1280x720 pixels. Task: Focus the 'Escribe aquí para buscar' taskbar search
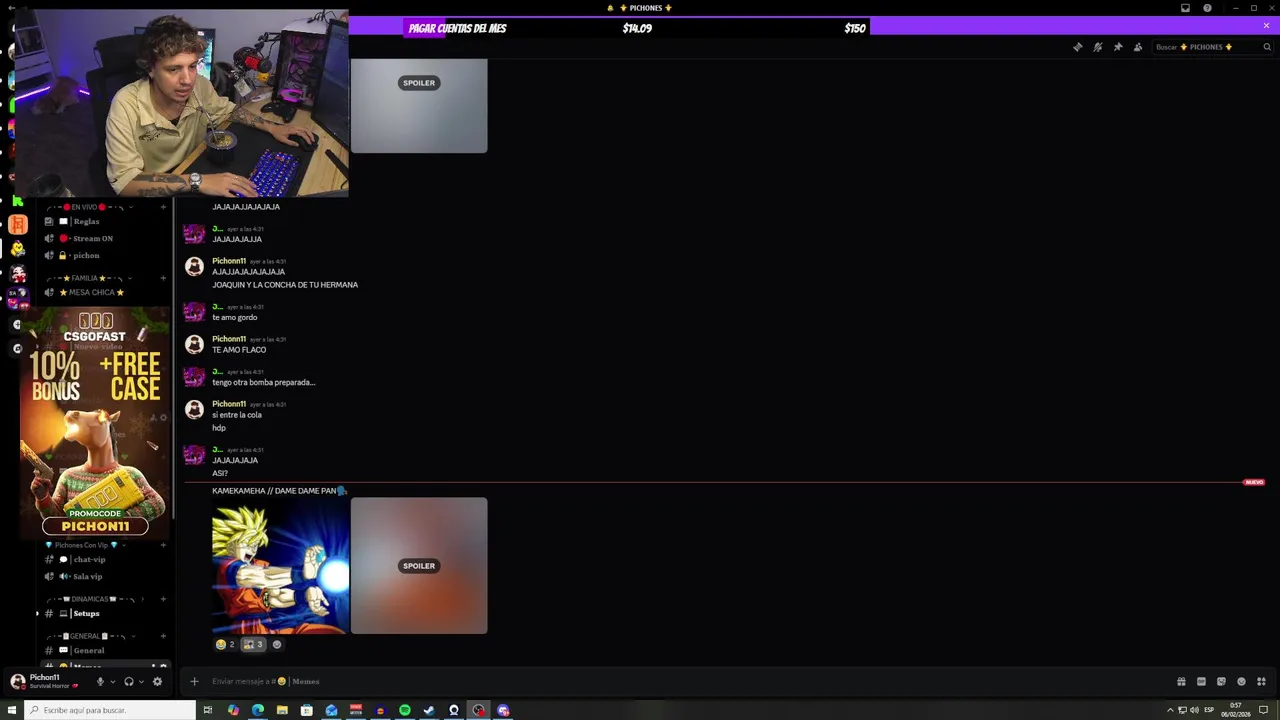(x=110, y=710)
